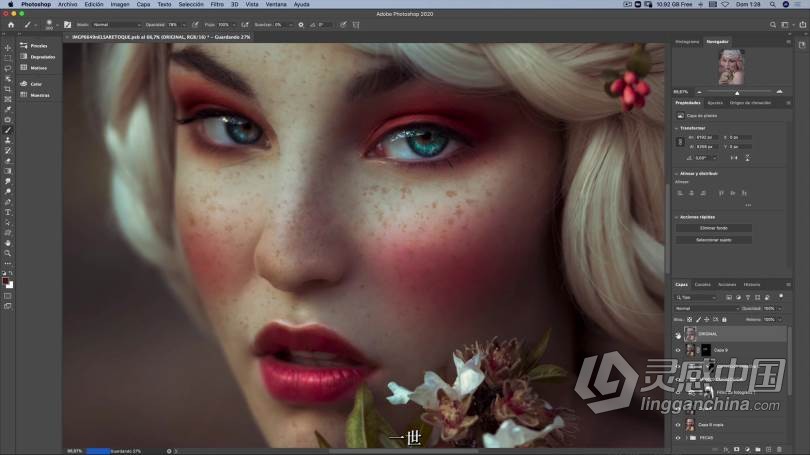The image size is (810, 455).
Task: Select the Clone Stamp tool
Action: tap(8, 140)
